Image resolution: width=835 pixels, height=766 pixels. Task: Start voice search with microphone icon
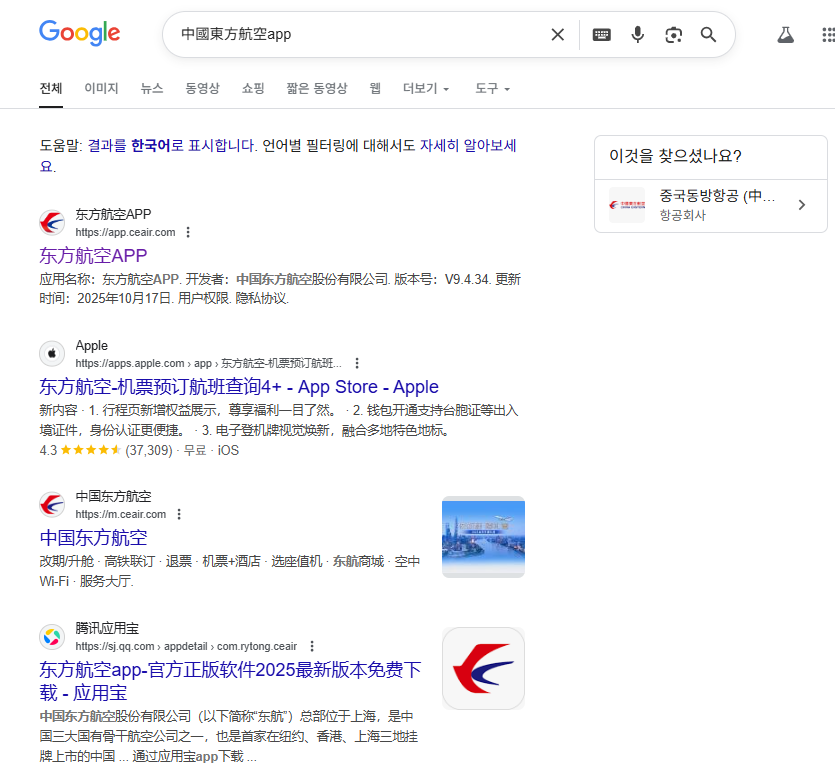(x=637, y=35)
